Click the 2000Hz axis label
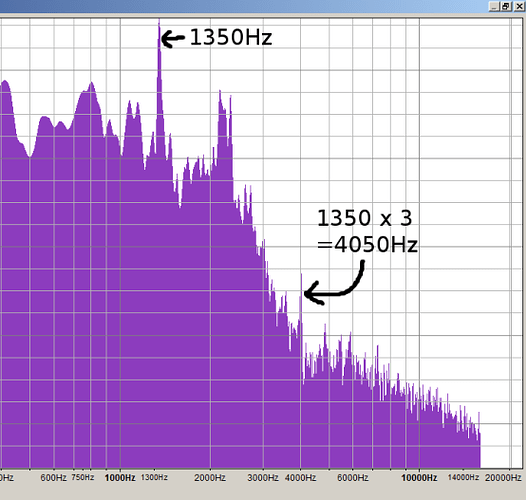This screenshot has height=500, width=526. (x=210, y=478)
